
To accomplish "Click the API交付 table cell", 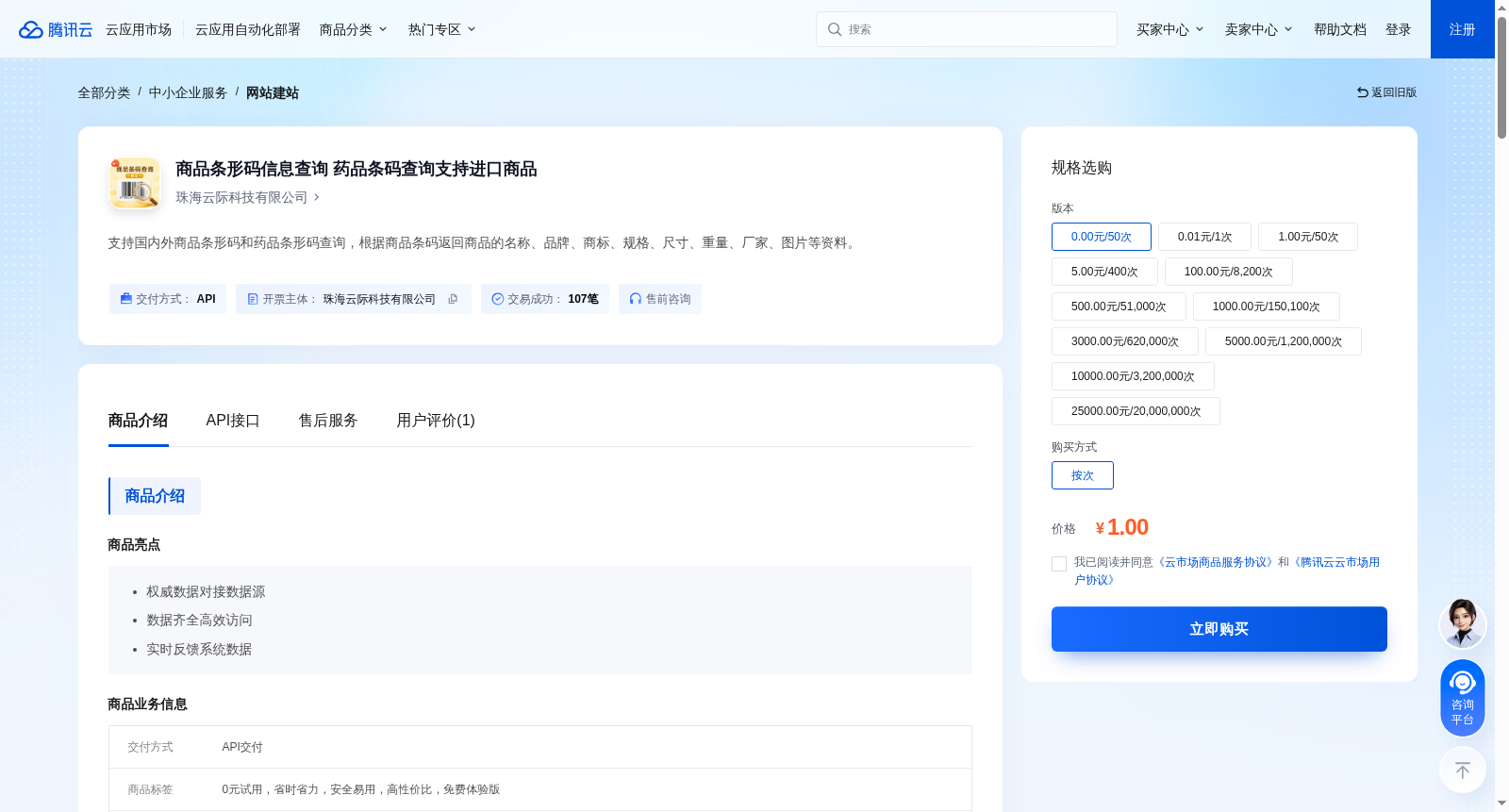I will 242,747.
